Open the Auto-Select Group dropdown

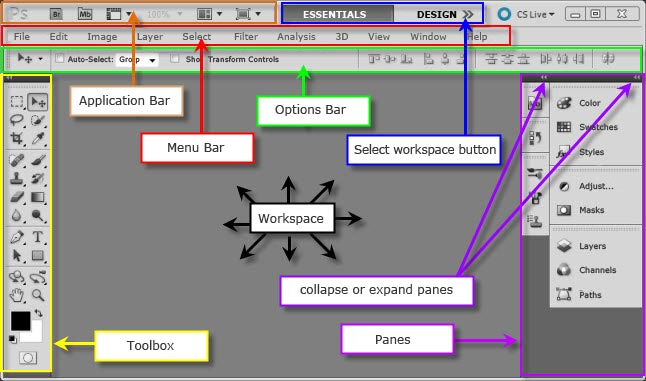tap(137, 60)
